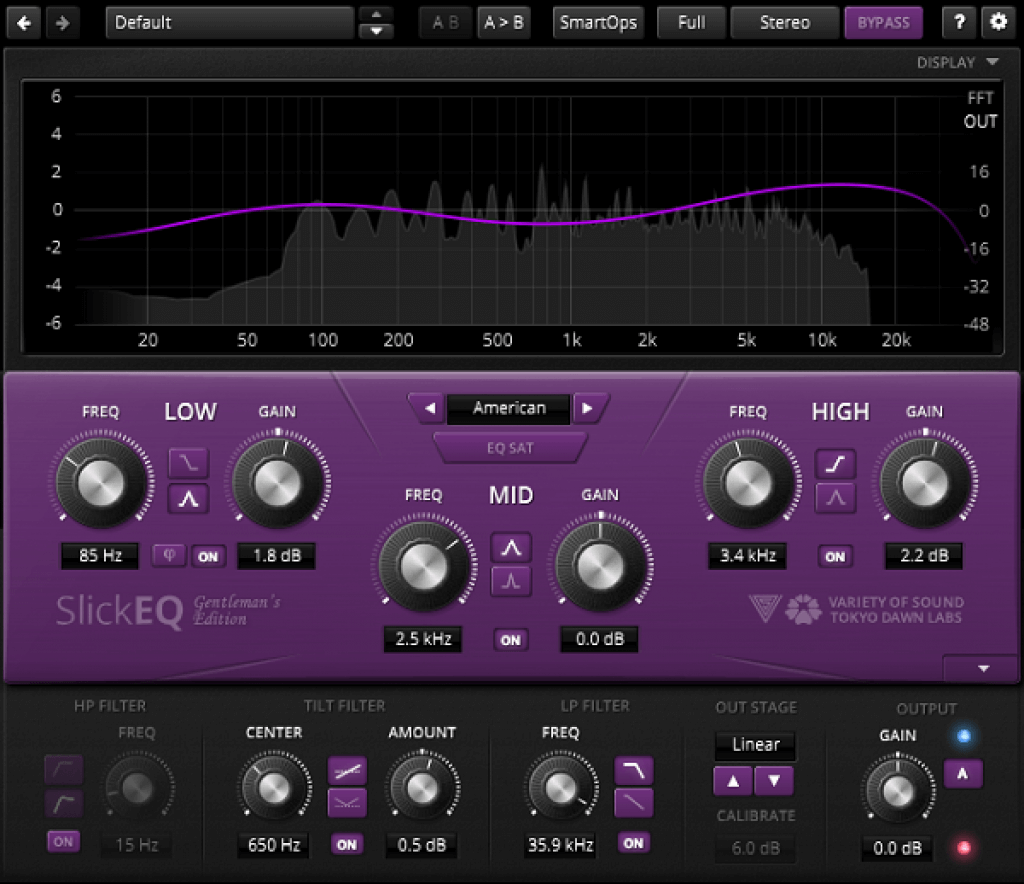The width and height of the screenshot is (1024, 884).
Task: Click the A > B copy button
Action: click(505, 22)
